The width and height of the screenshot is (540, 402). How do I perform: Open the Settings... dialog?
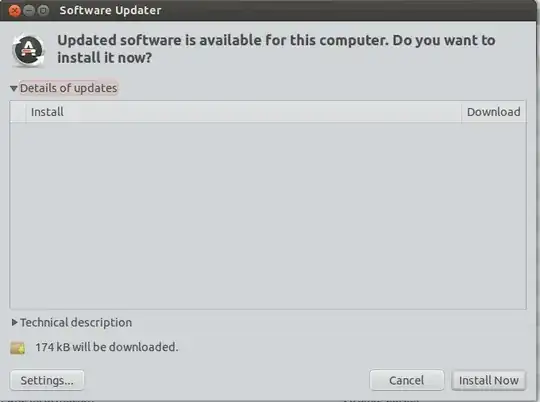[x=47, y=380]
